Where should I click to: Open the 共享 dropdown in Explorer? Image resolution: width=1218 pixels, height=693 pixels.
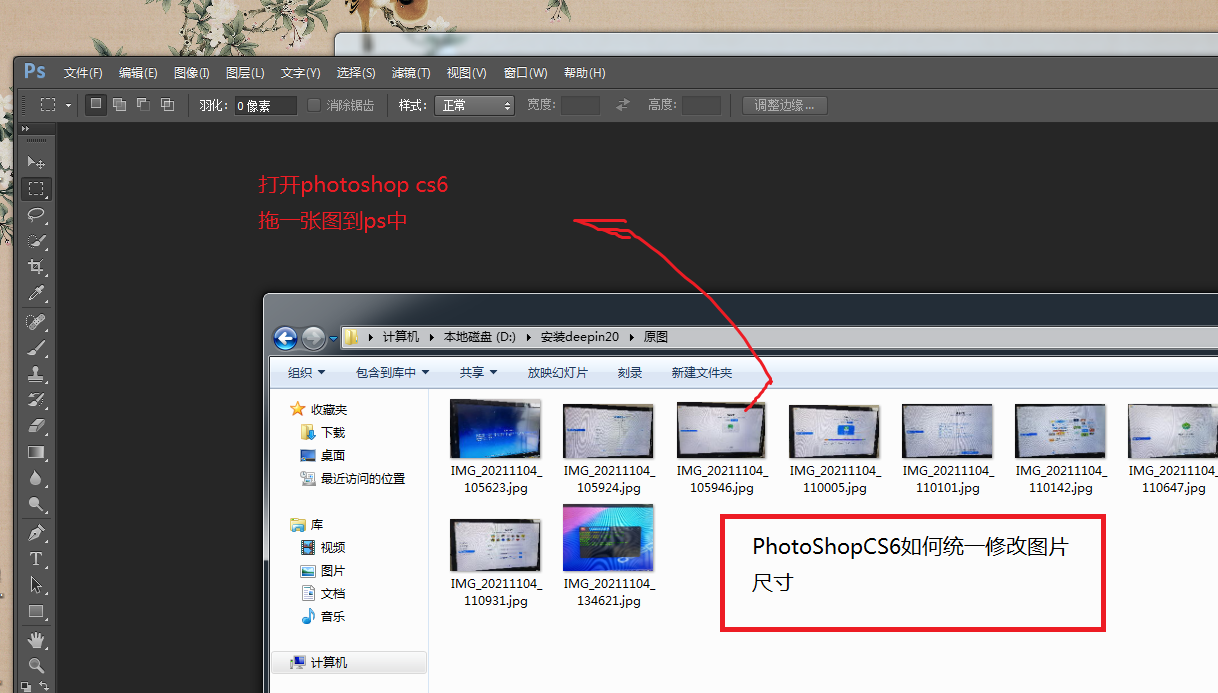click(x=478, y=372)
